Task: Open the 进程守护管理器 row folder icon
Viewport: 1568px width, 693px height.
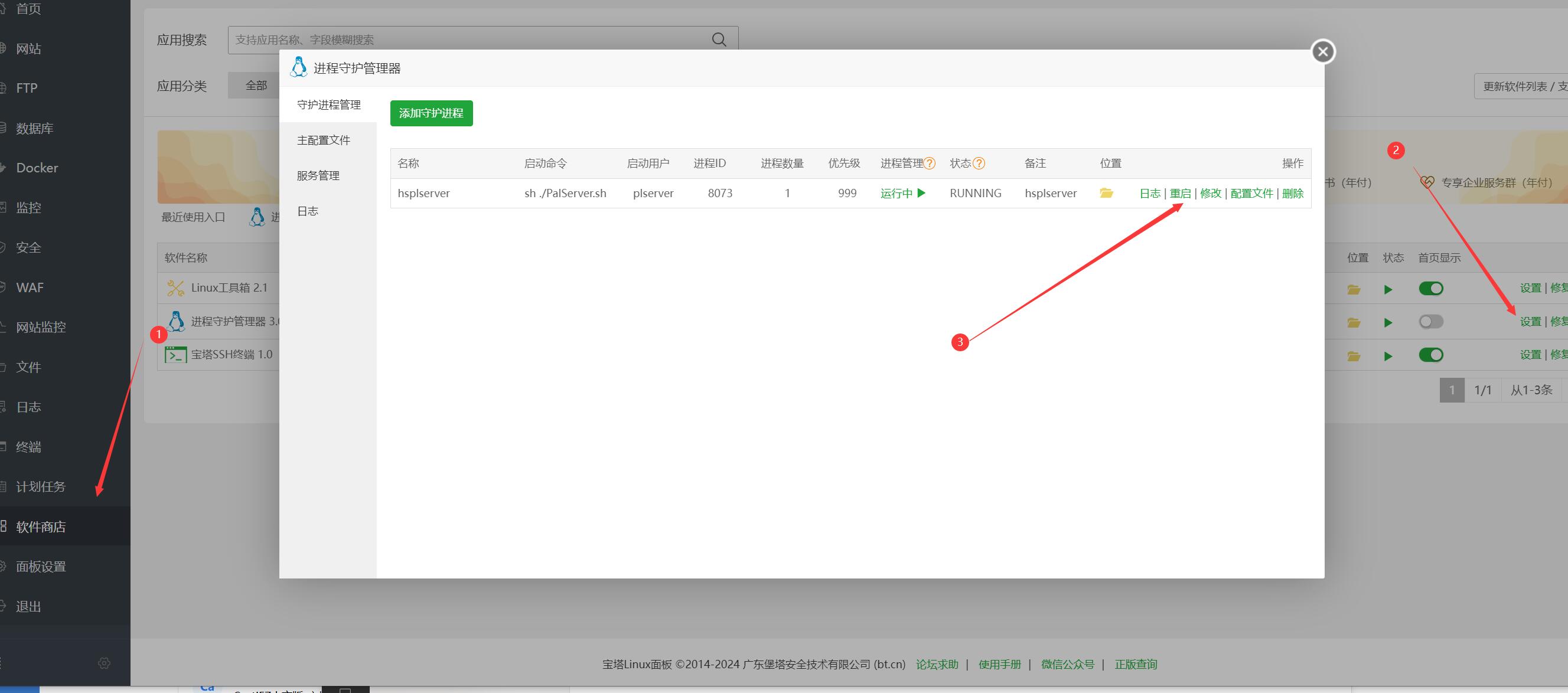Action: point(1354,322)
